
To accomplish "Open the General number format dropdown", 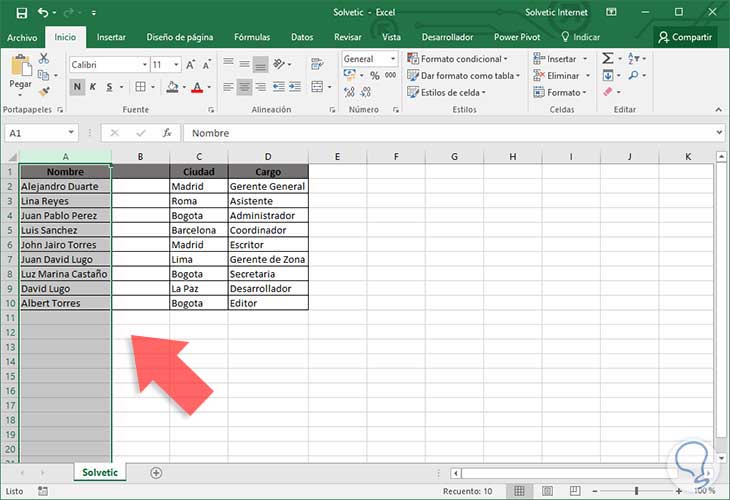I will point(393,59).
